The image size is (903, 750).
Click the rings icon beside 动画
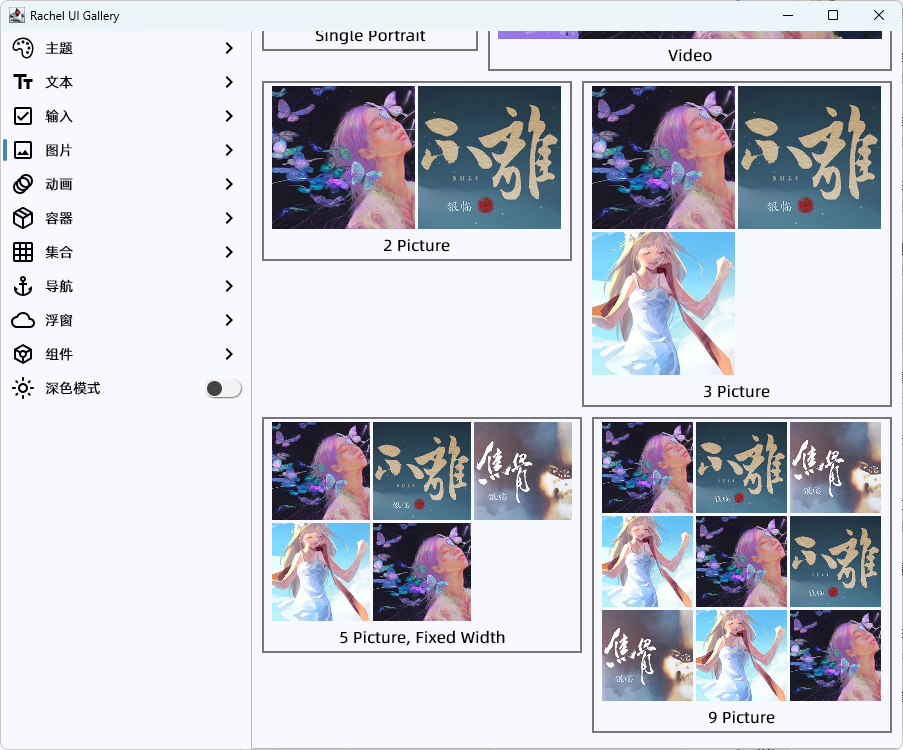point(23,184)
